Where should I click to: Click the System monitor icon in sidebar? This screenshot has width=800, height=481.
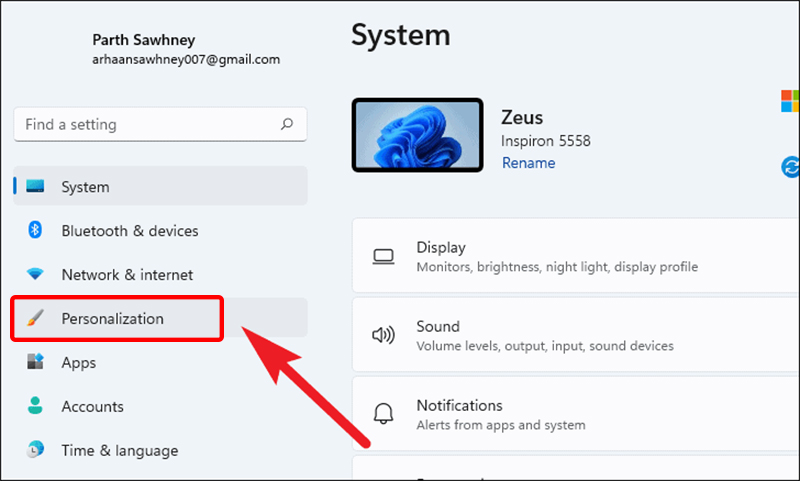pos(35,186)
